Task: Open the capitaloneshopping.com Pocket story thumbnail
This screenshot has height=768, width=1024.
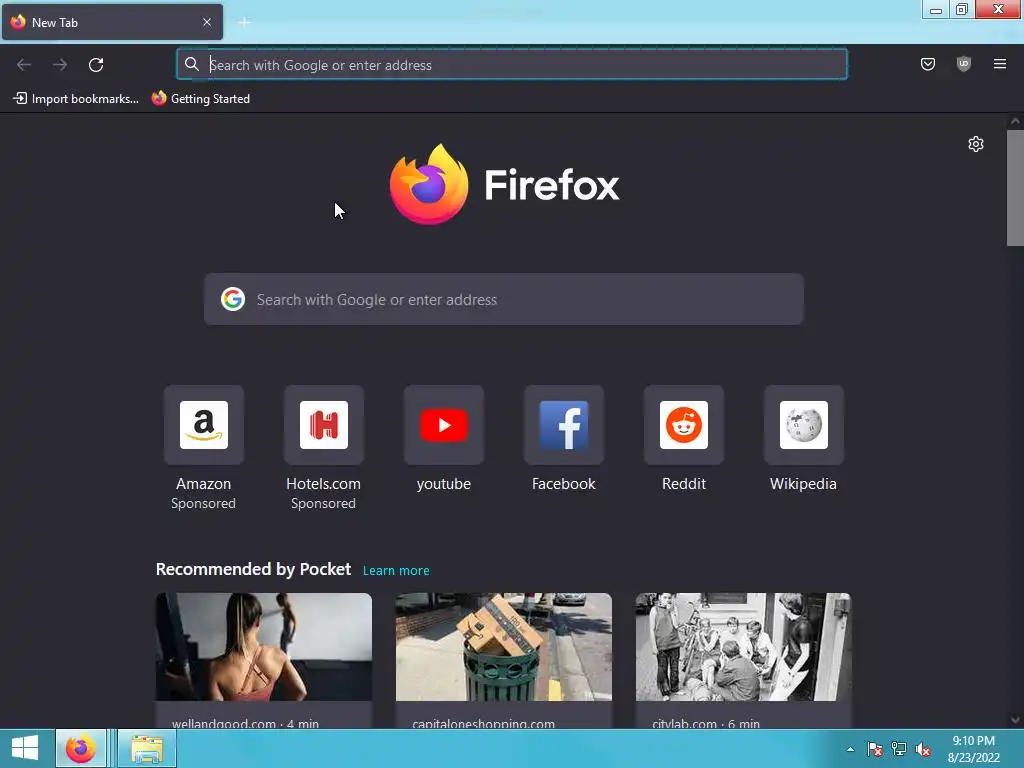Action: tap(504, 647)
